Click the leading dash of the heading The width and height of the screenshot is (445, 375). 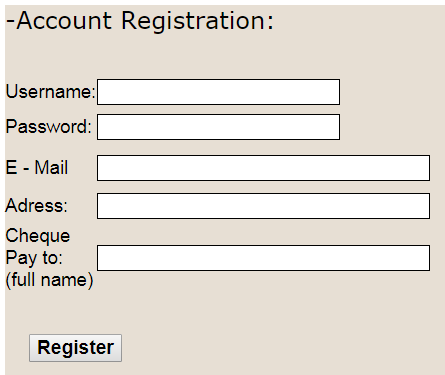(x=11, y=21)
